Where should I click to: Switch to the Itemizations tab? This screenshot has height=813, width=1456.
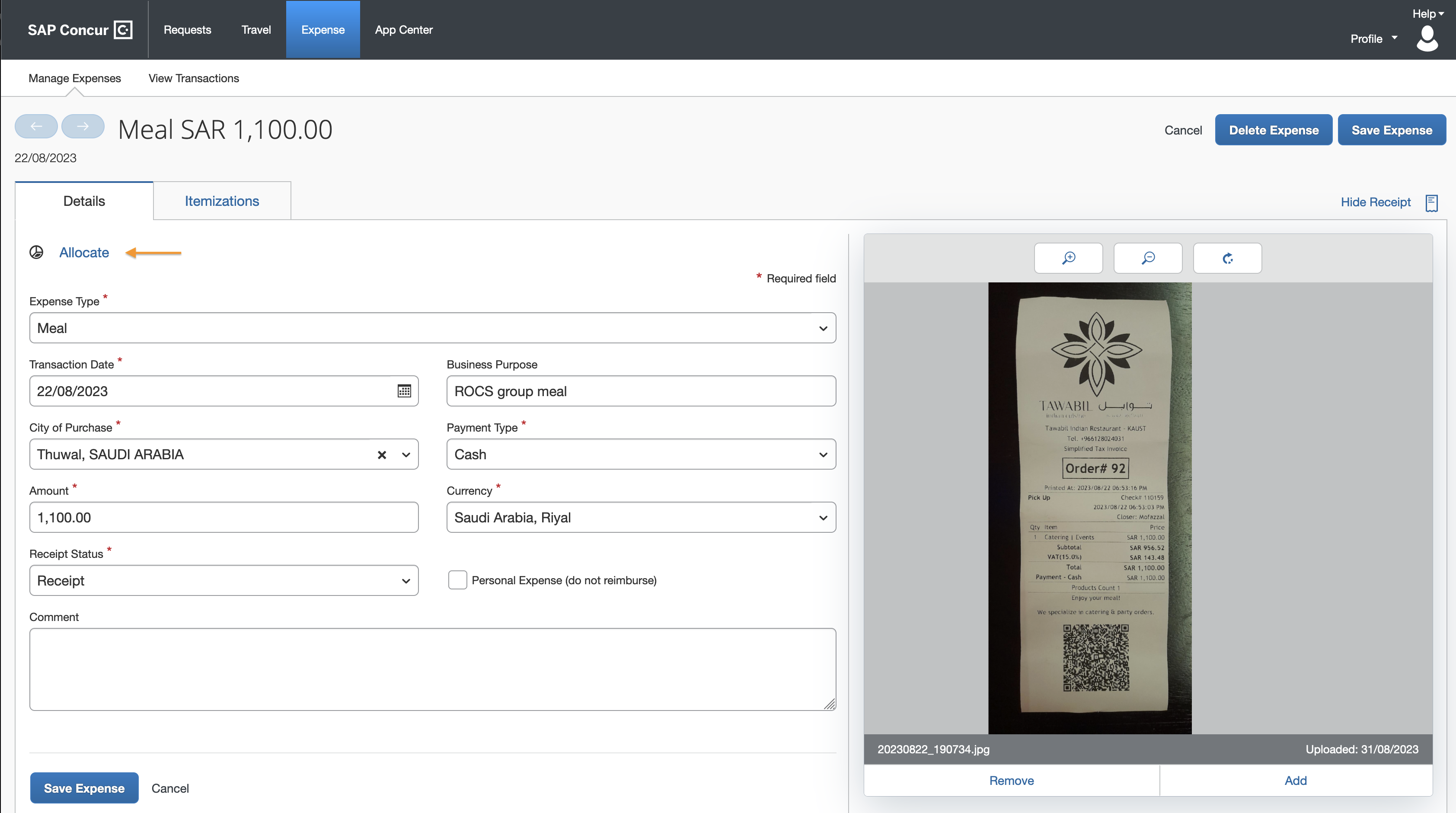coord(222,201)
